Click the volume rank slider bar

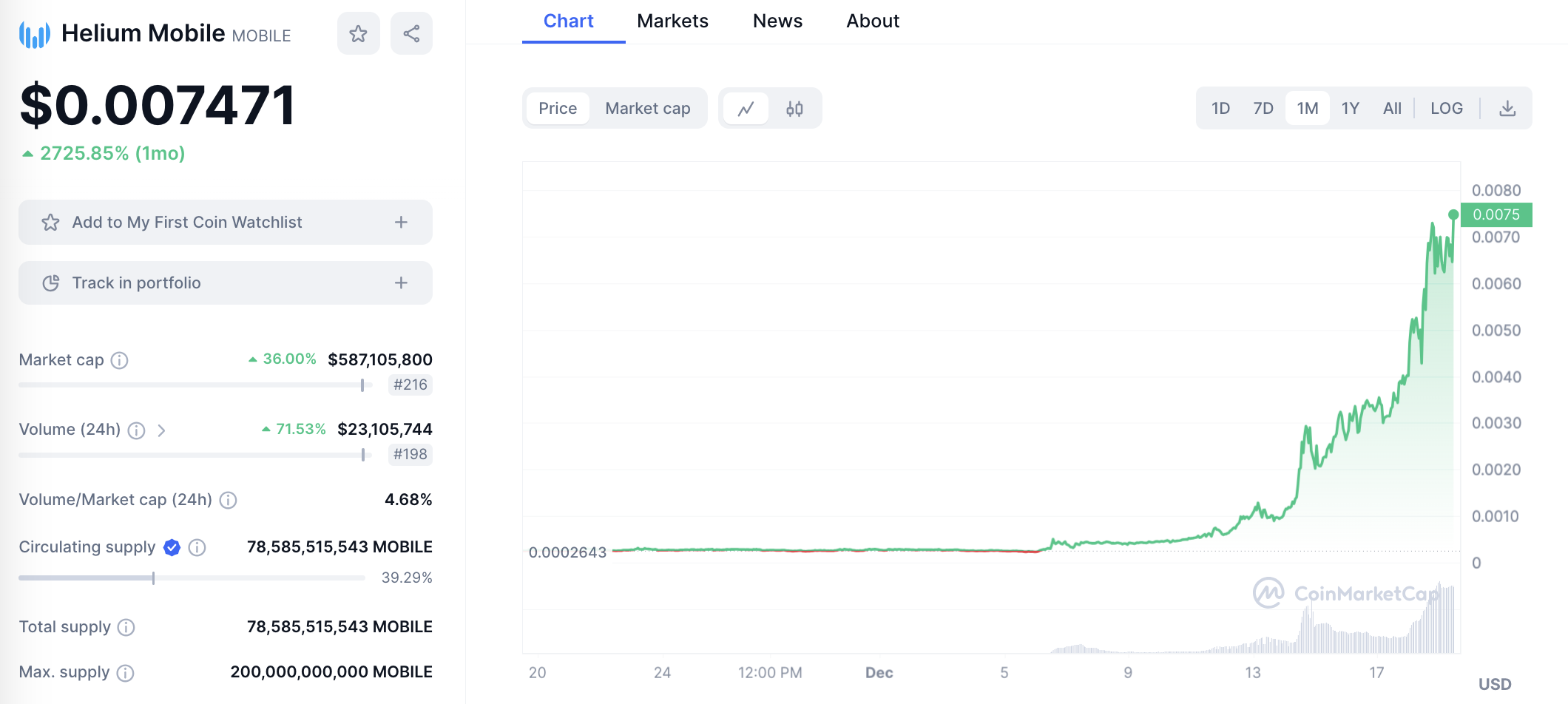point(195,455)
